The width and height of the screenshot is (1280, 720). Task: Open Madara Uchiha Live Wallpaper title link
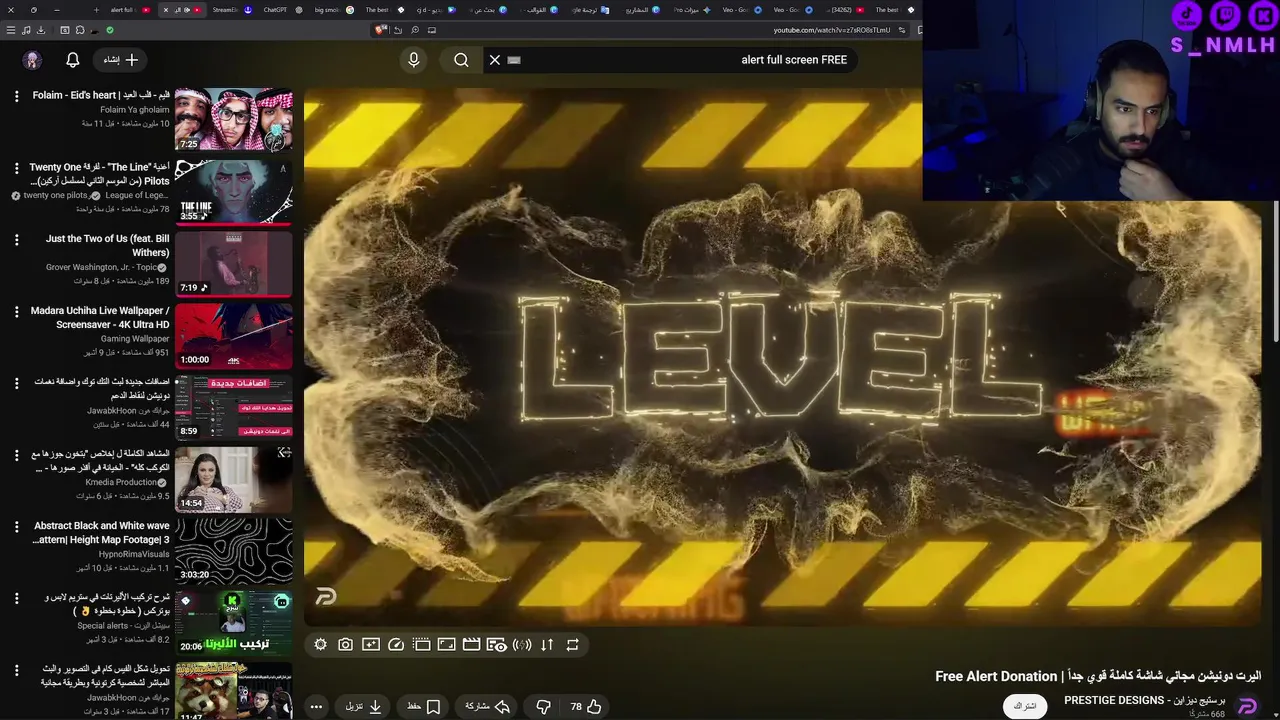pos(100,318)
